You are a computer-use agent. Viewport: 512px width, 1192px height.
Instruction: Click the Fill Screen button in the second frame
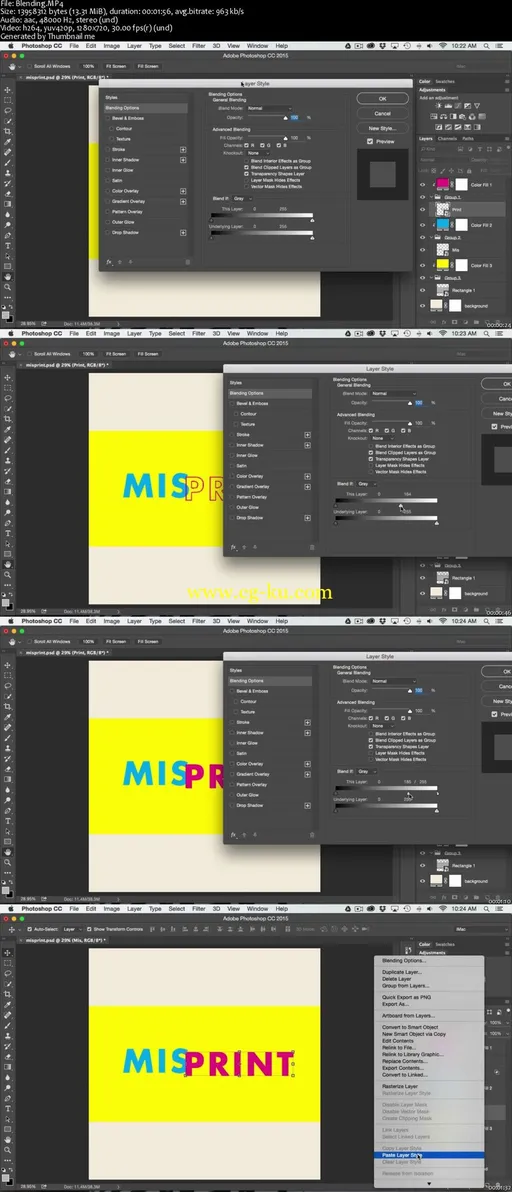[147, 353]
